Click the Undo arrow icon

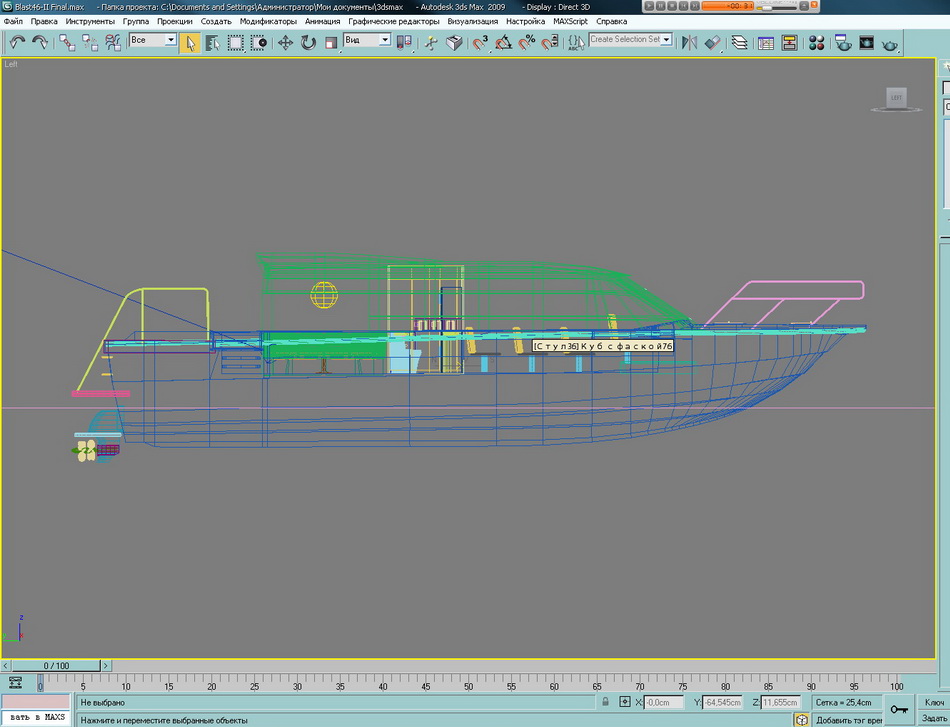pyautogui.click(x=17, y=42)
